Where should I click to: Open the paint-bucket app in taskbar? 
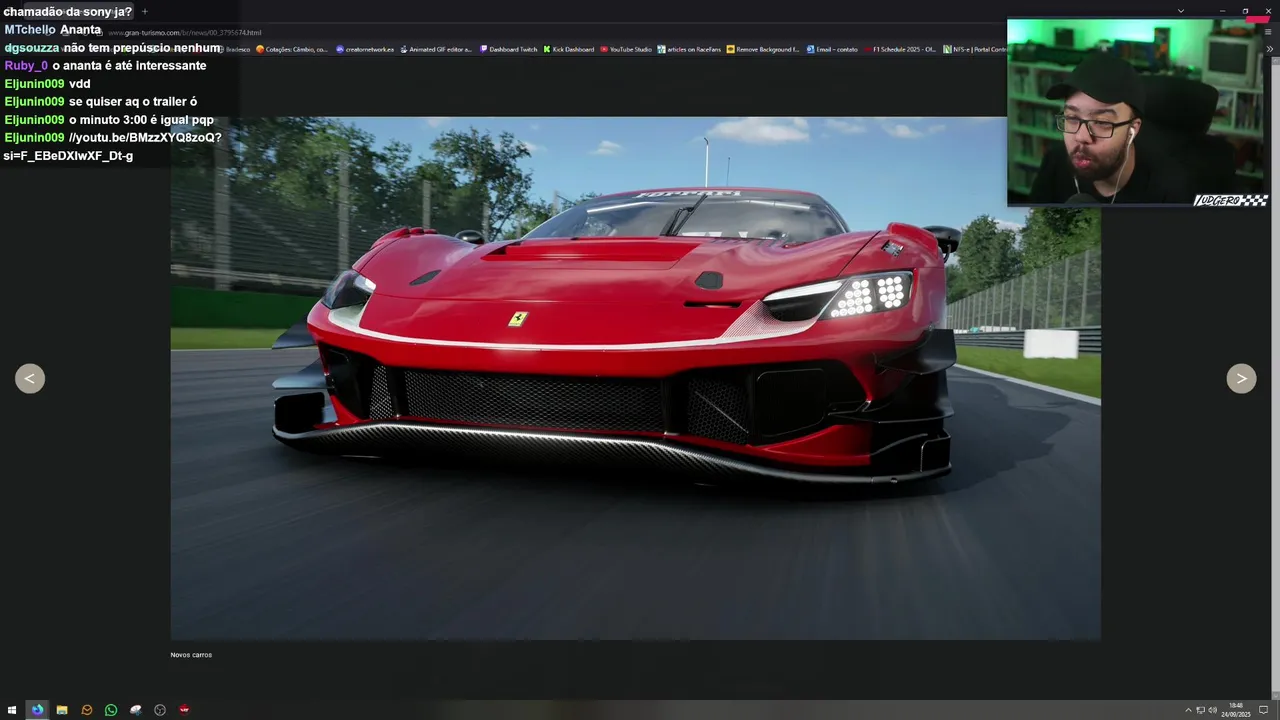(136, 710)
